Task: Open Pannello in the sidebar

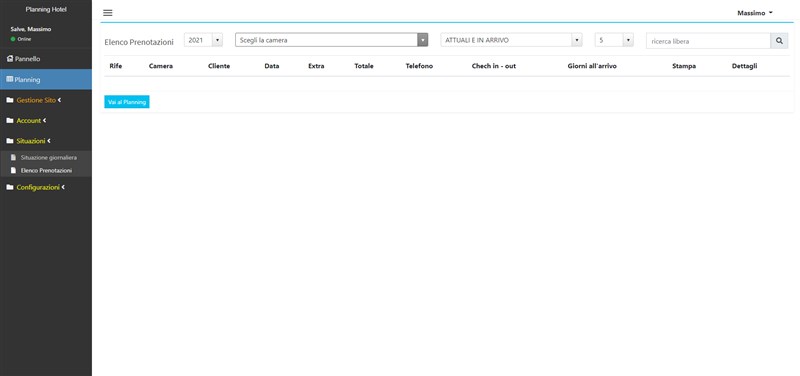Action: (x=46, y=59)
